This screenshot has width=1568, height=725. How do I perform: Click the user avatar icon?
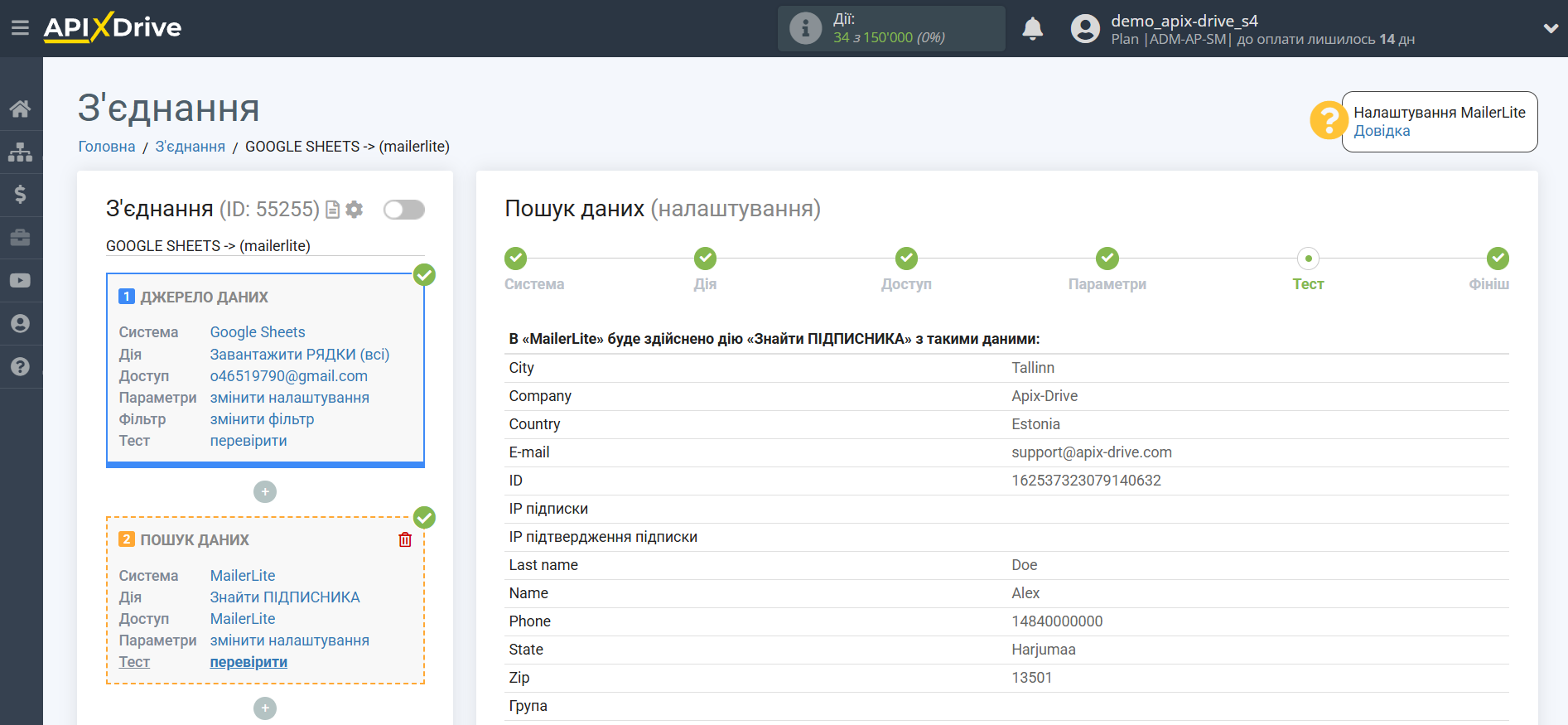[1085, 29]
